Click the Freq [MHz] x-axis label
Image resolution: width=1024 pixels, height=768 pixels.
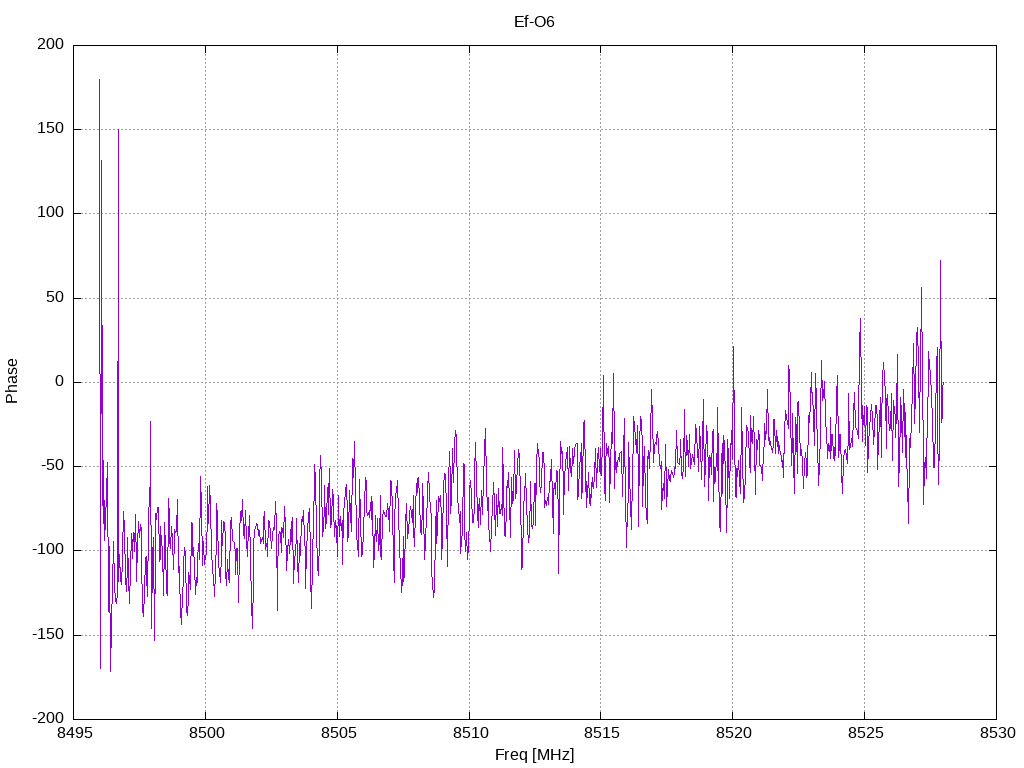tap(534, 754)
